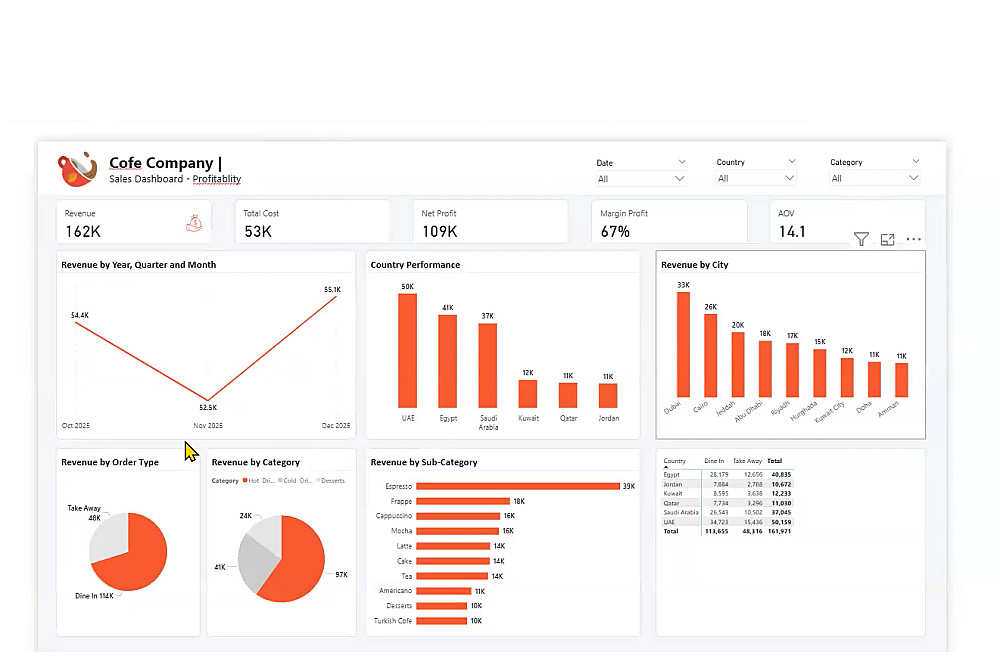Click the Nov 2025 data point on line chart
Screen dimensions: 1000x668
tap(208, 400)
